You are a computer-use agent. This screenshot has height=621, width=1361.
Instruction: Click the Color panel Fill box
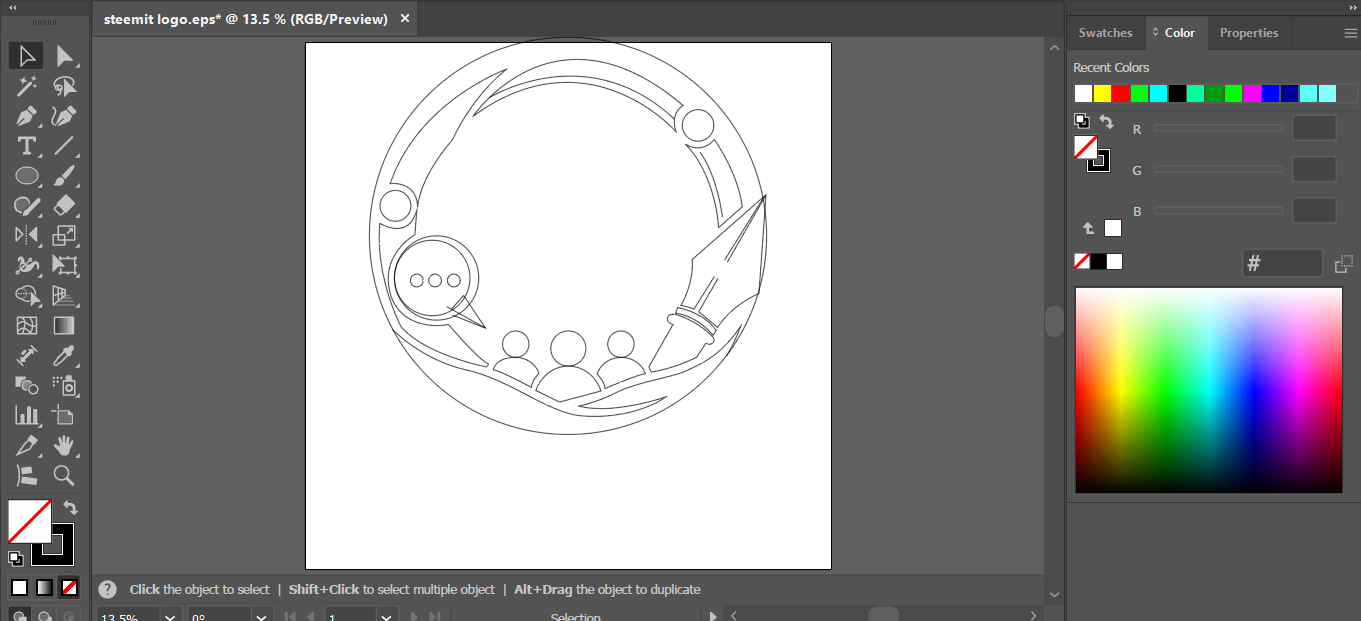pos(1086,147)
